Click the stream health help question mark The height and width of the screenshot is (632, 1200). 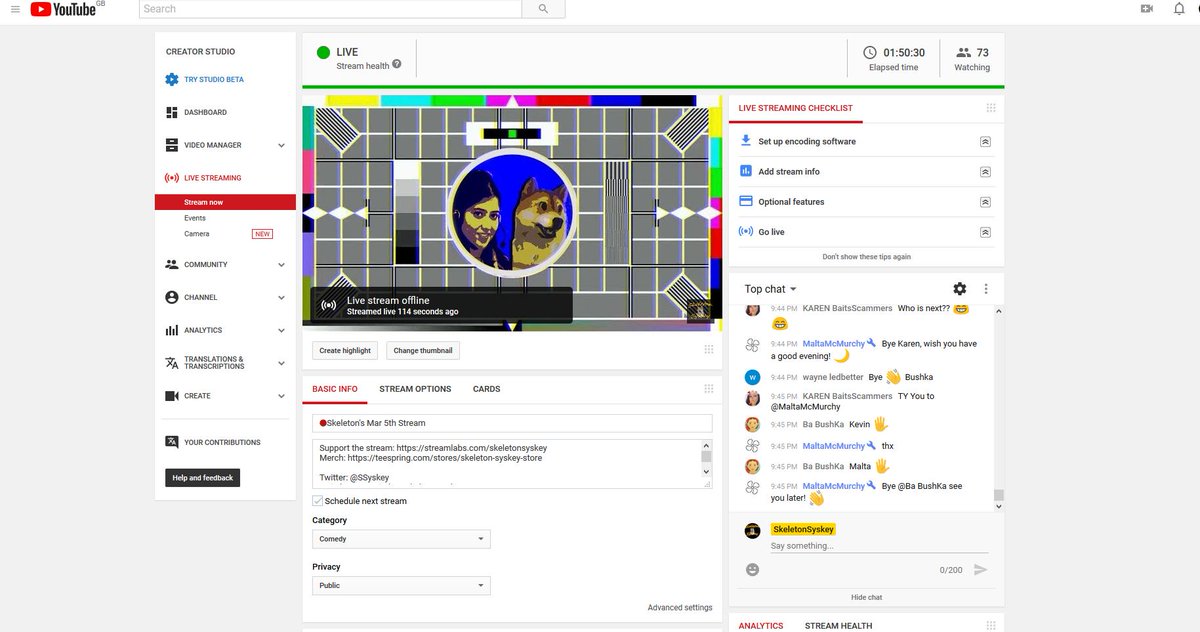[x=397, y=65]
